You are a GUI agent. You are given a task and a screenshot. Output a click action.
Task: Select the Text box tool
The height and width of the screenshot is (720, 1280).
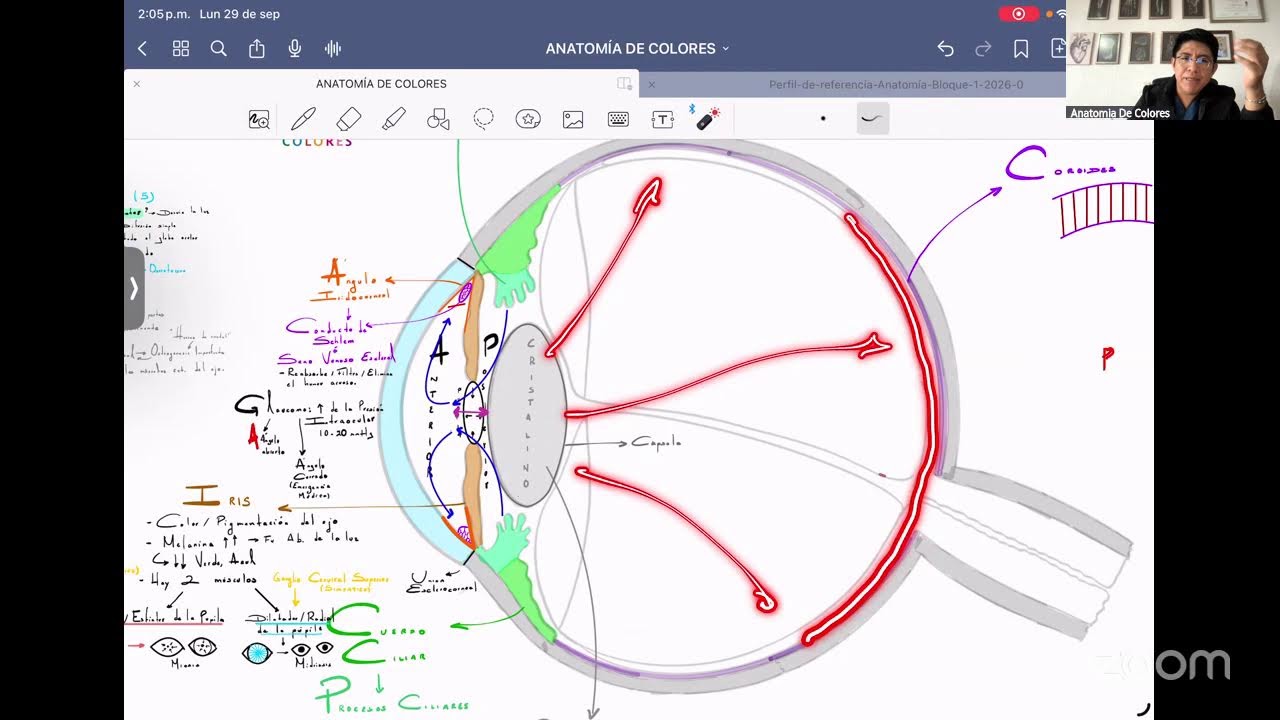663,120
